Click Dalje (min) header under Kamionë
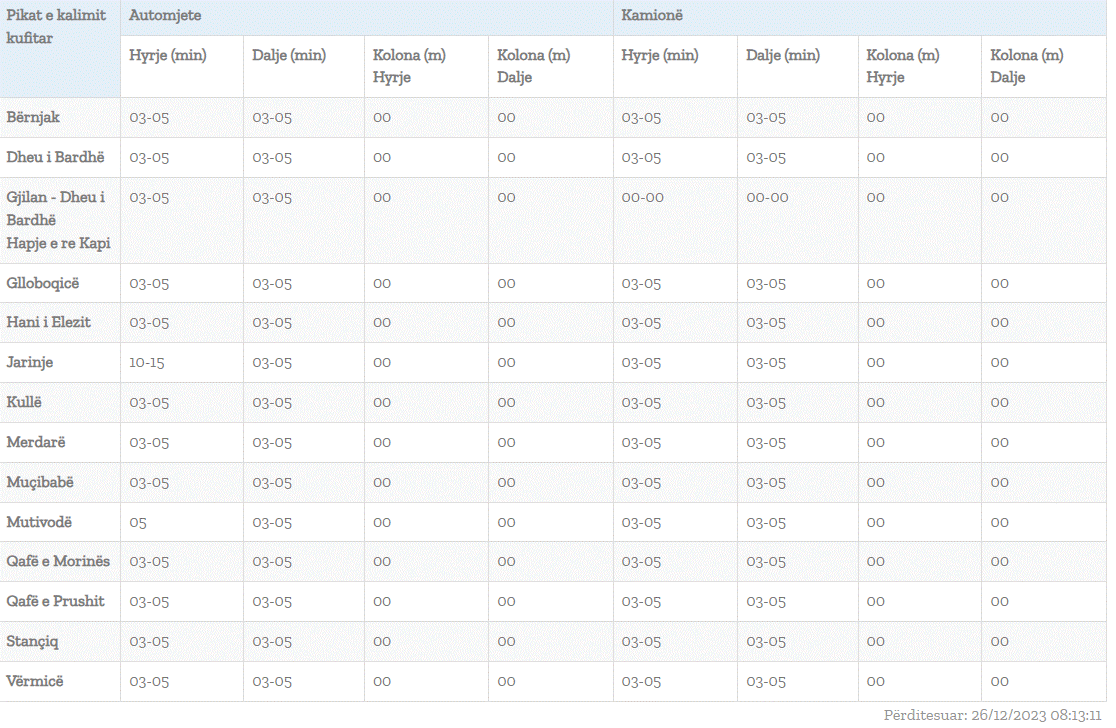The image size is (1116, 728). tap(782, 56)
